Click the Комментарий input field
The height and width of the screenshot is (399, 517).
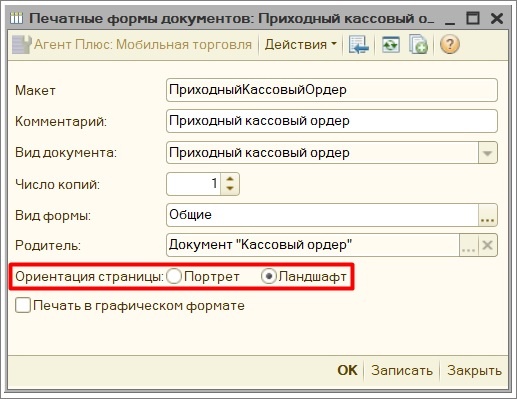[x=332, y=121]
